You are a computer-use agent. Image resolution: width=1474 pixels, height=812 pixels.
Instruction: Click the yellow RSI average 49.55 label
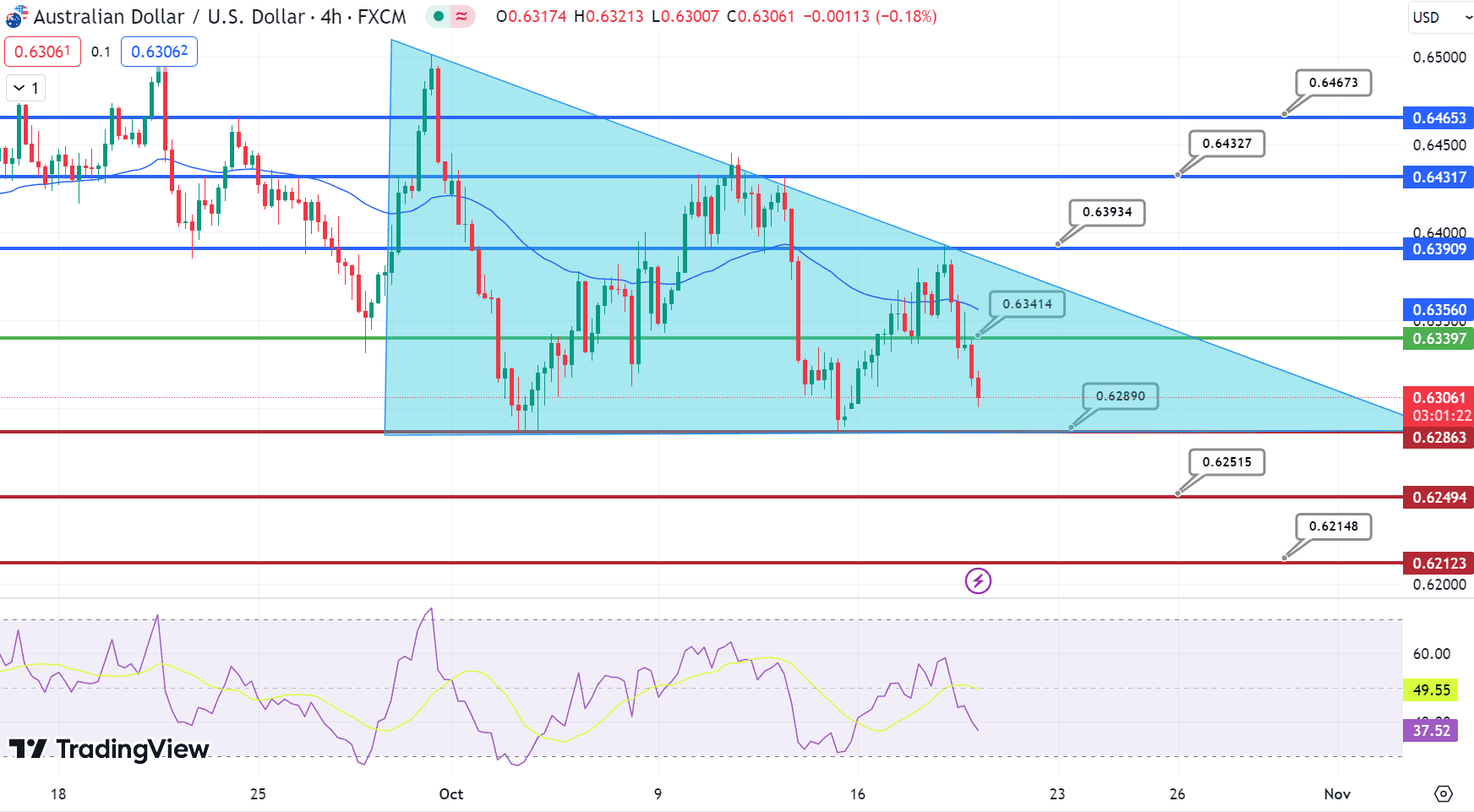tap(1430, 690)
